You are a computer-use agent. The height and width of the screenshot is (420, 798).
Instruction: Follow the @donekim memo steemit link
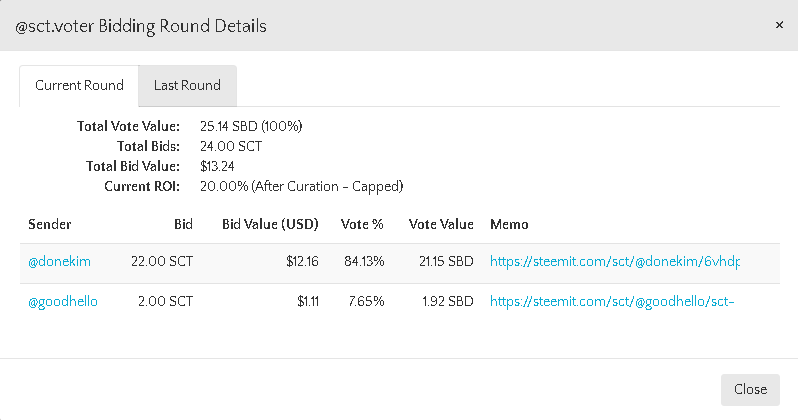coord(614,262)
